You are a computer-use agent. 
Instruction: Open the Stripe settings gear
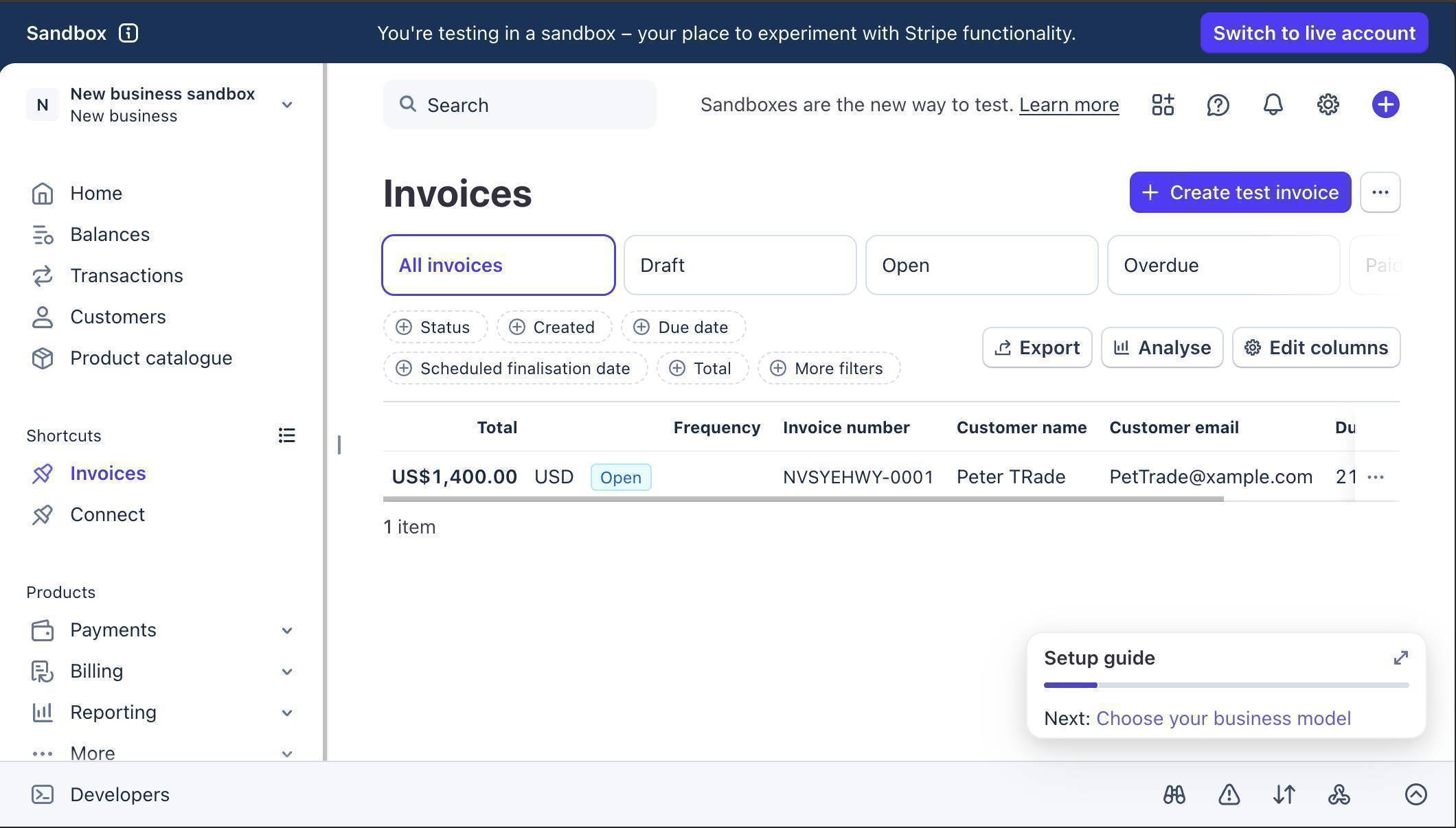point(1326,104)
